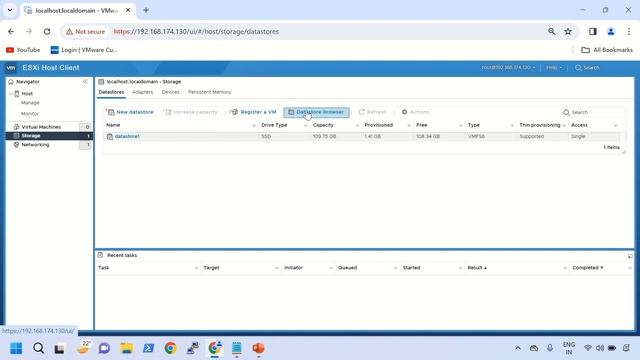The height and width of the screenshot is (360, 640).
Task: Open the Free column dropdown
Action: (460, 125)
